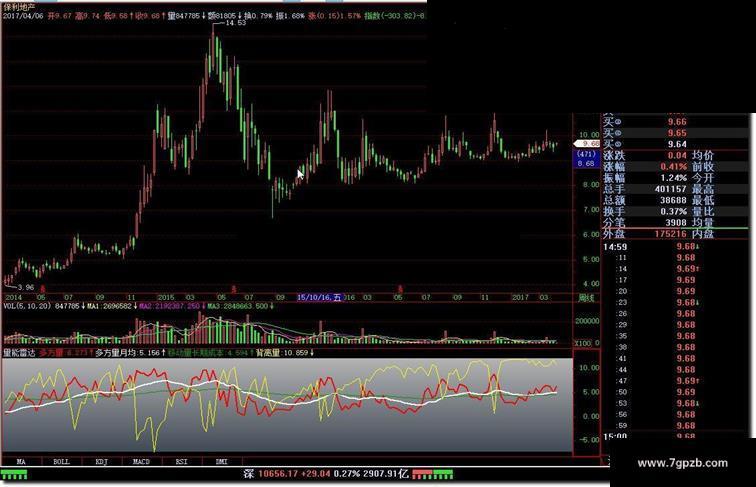Click the 量比 label
The width and height of the screenshot is (756, 487).
[x=703, y=211]
